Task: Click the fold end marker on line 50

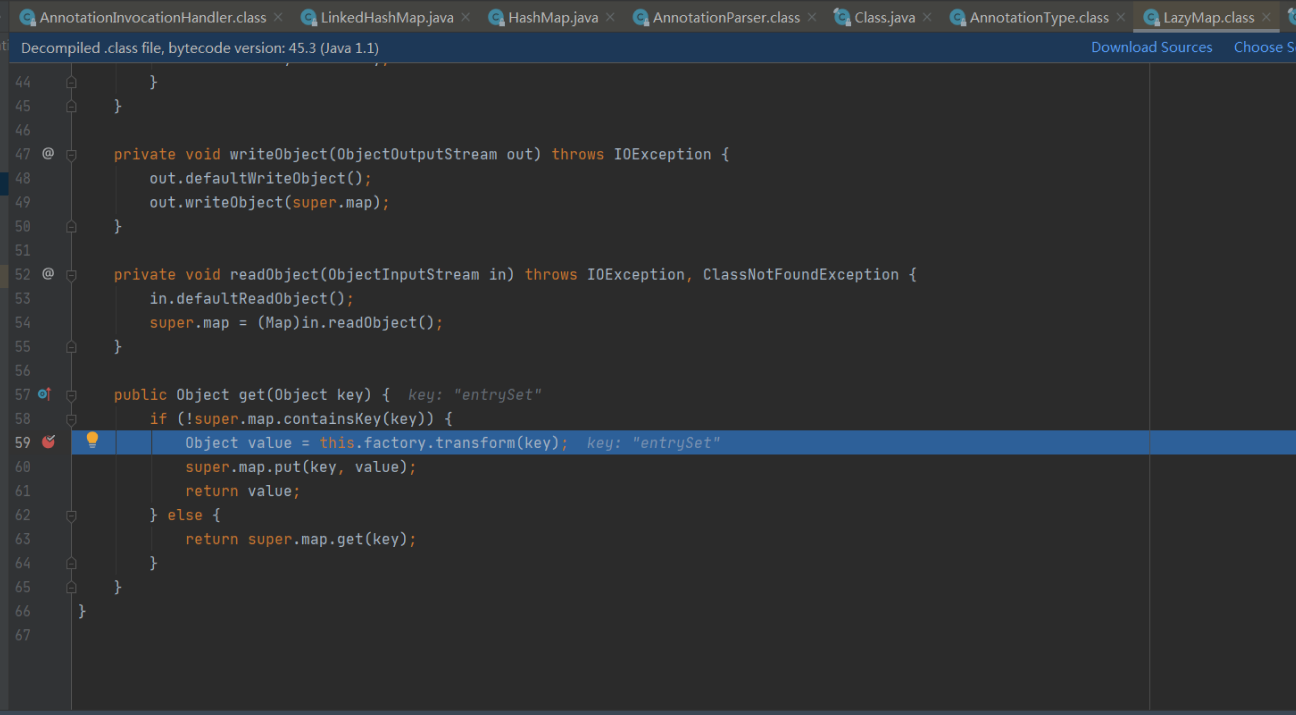Action: 71,226
